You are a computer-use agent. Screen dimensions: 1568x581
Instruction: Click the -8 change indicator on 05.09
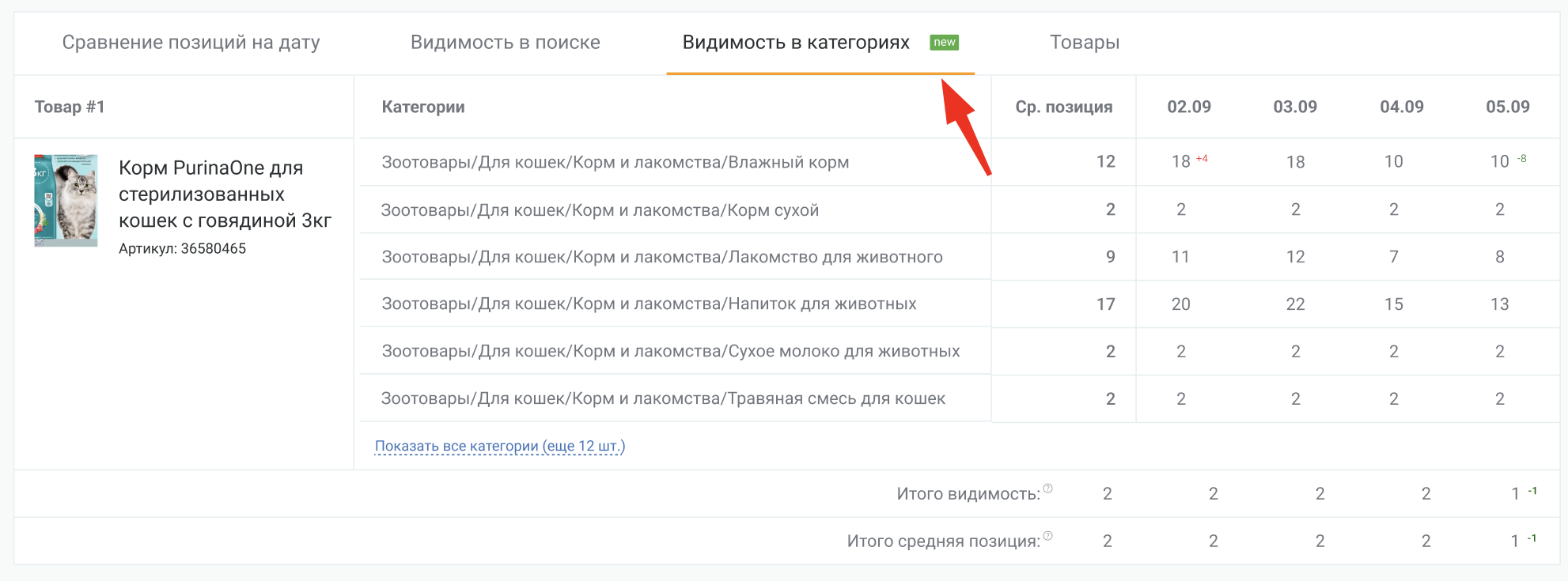[x=1521, y=159]
